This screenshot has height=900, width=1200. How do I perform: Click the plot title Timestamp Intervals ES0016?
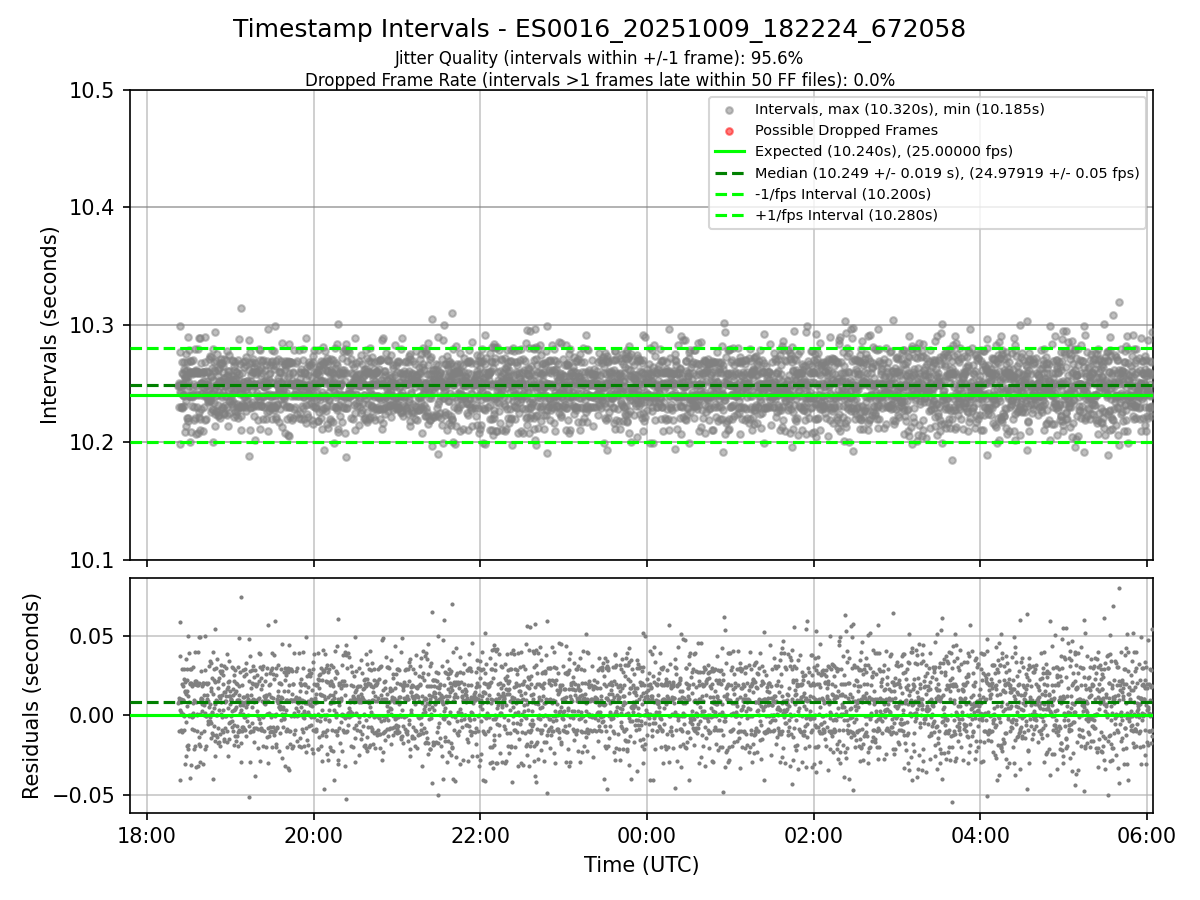click(x=599, y=29)
